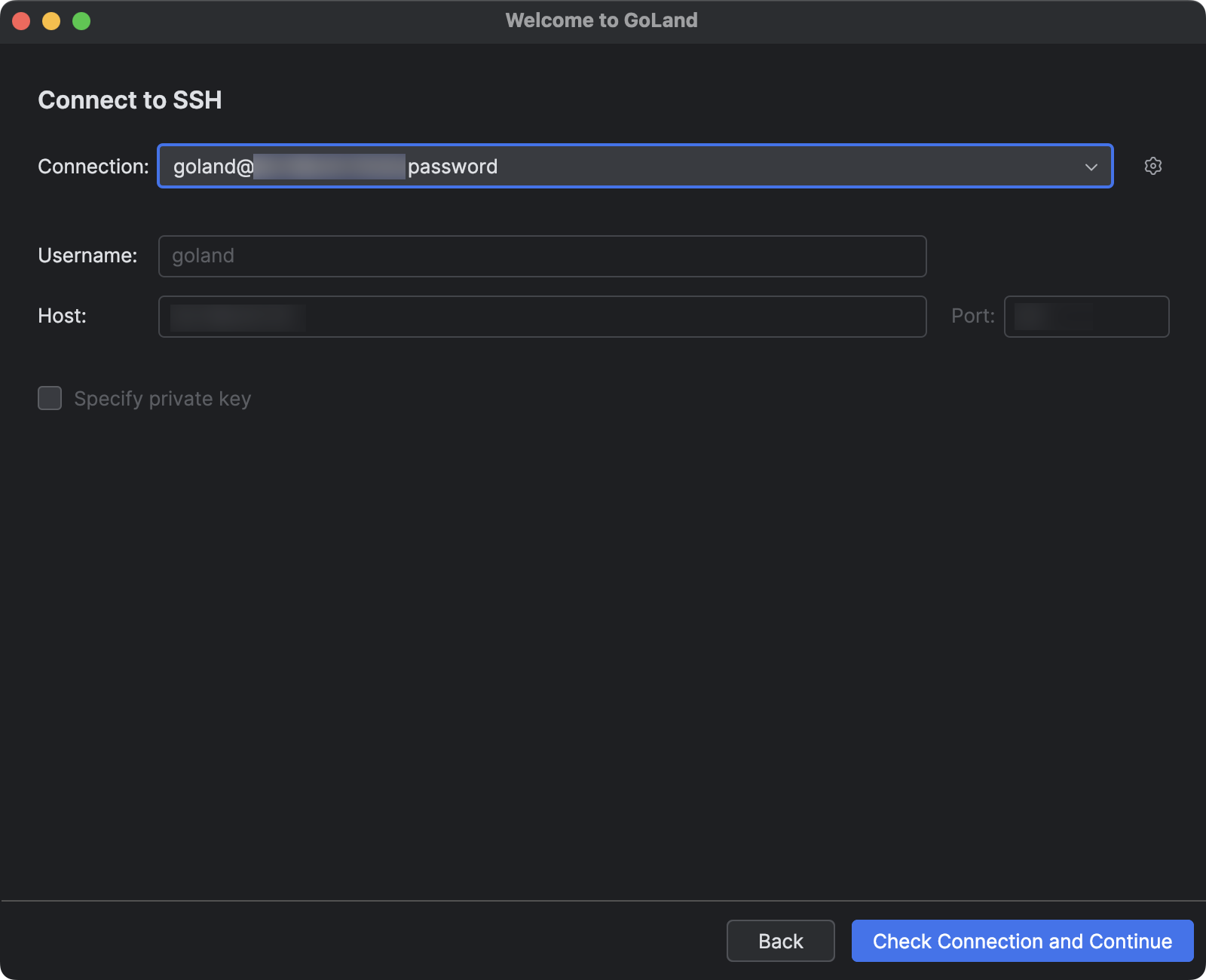This screenshot has width=1206, height=980.
Task: Click the red close traffic light
Action: pyautogui.click(x=20, y=20)
